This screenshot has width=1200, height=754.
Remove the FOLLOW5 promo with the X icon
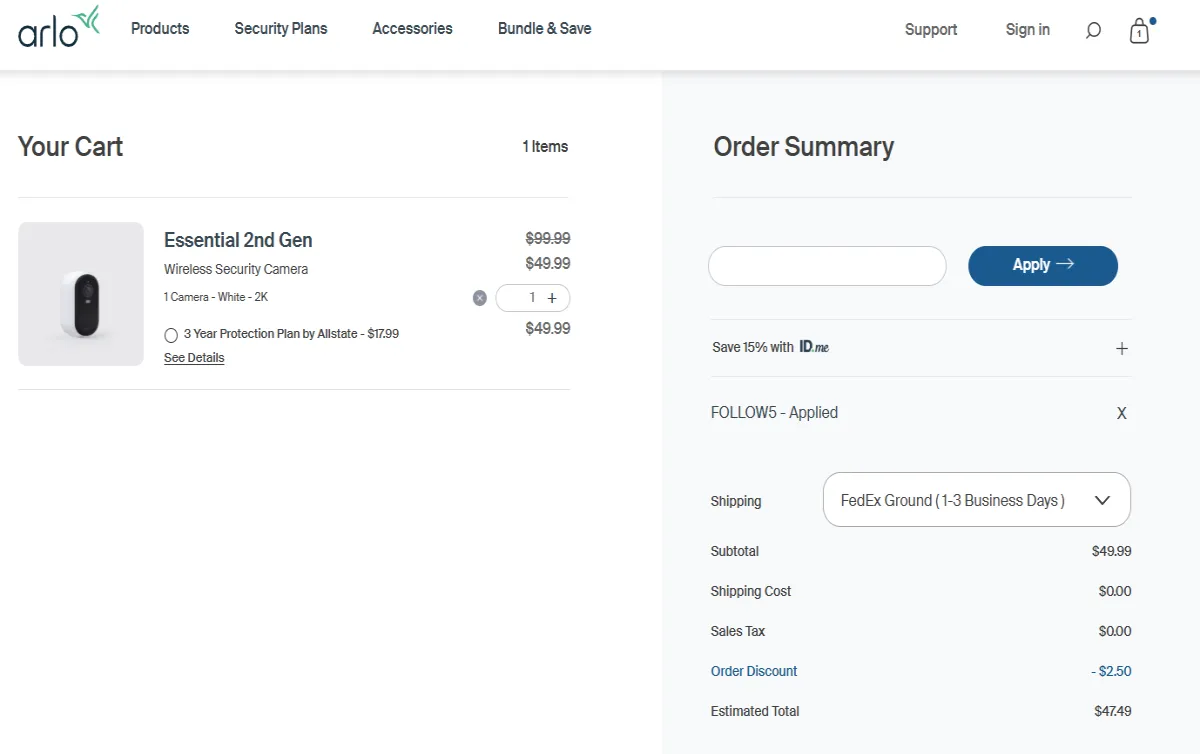pos(1121,412)
